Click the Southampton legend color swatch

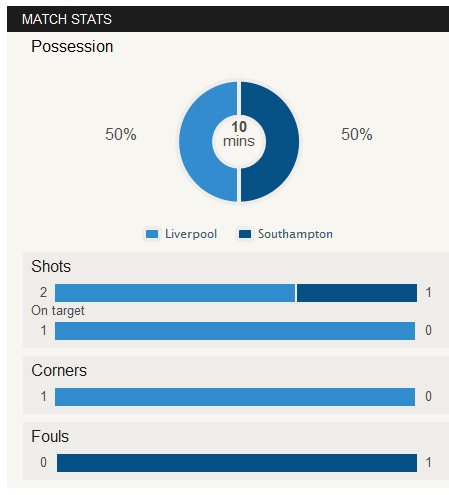(245, 234)
